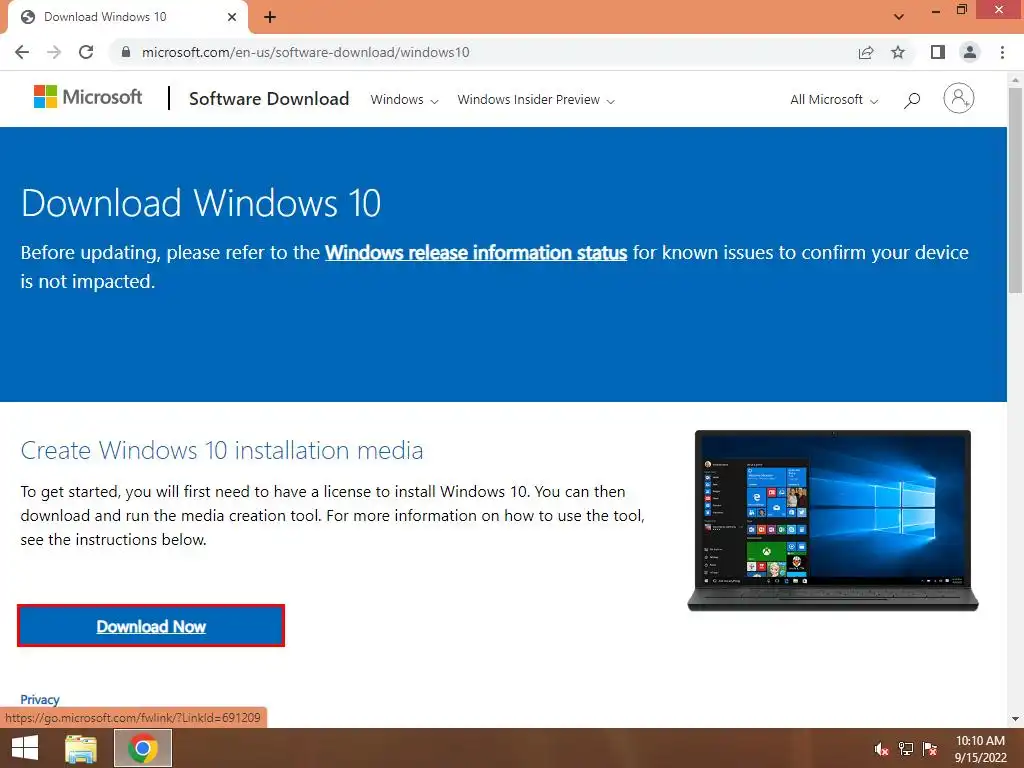Screen dimensions: 1024x768
Task: Bookmark this page with the star
Action: click(899, 52)
